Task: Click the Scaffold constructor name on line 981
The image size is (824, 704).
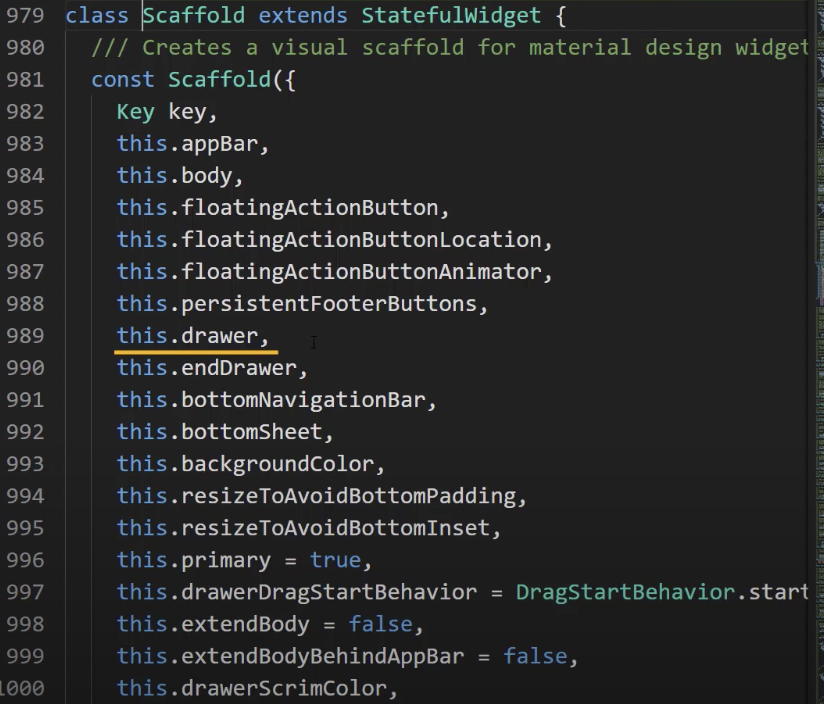Action: [x=219, y=80]
